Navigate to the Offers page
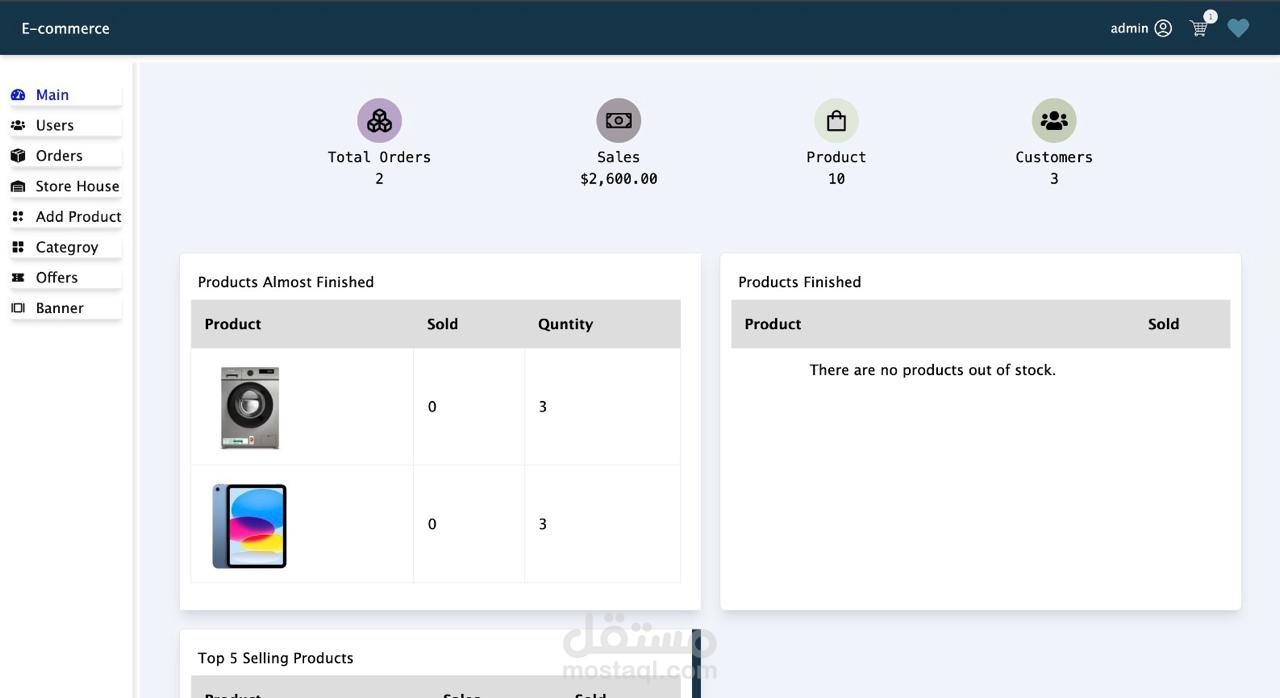Screen dimensions: 1280x698 pyautogui.click(x=57, y=278)
